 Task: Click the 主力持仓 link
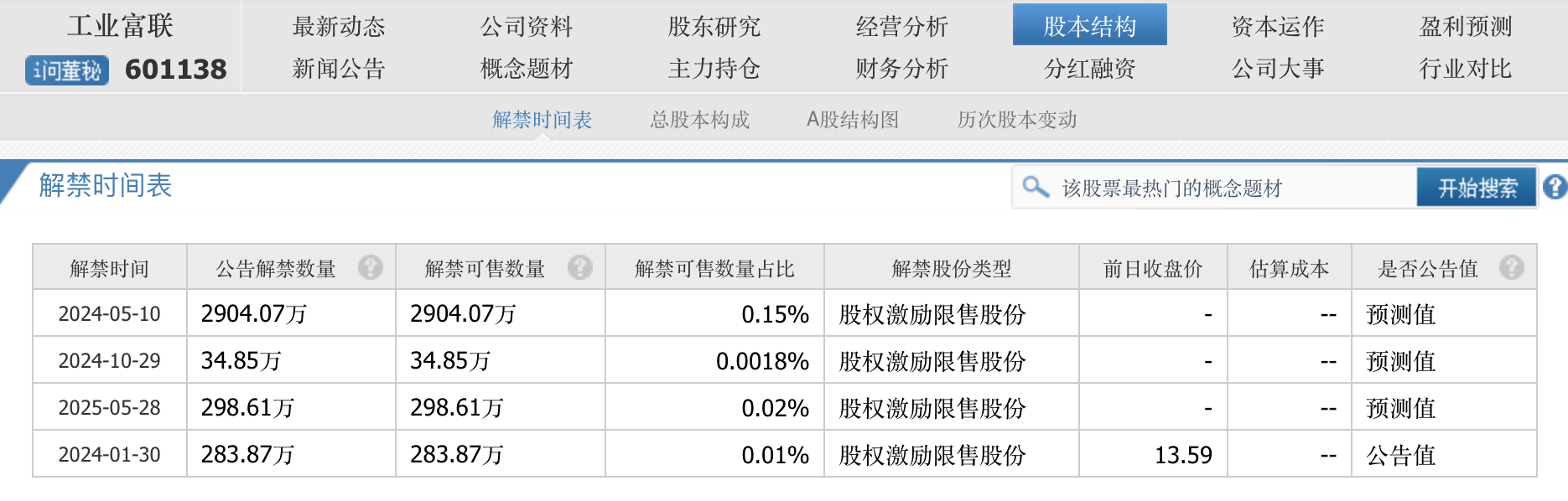(714, 69)
